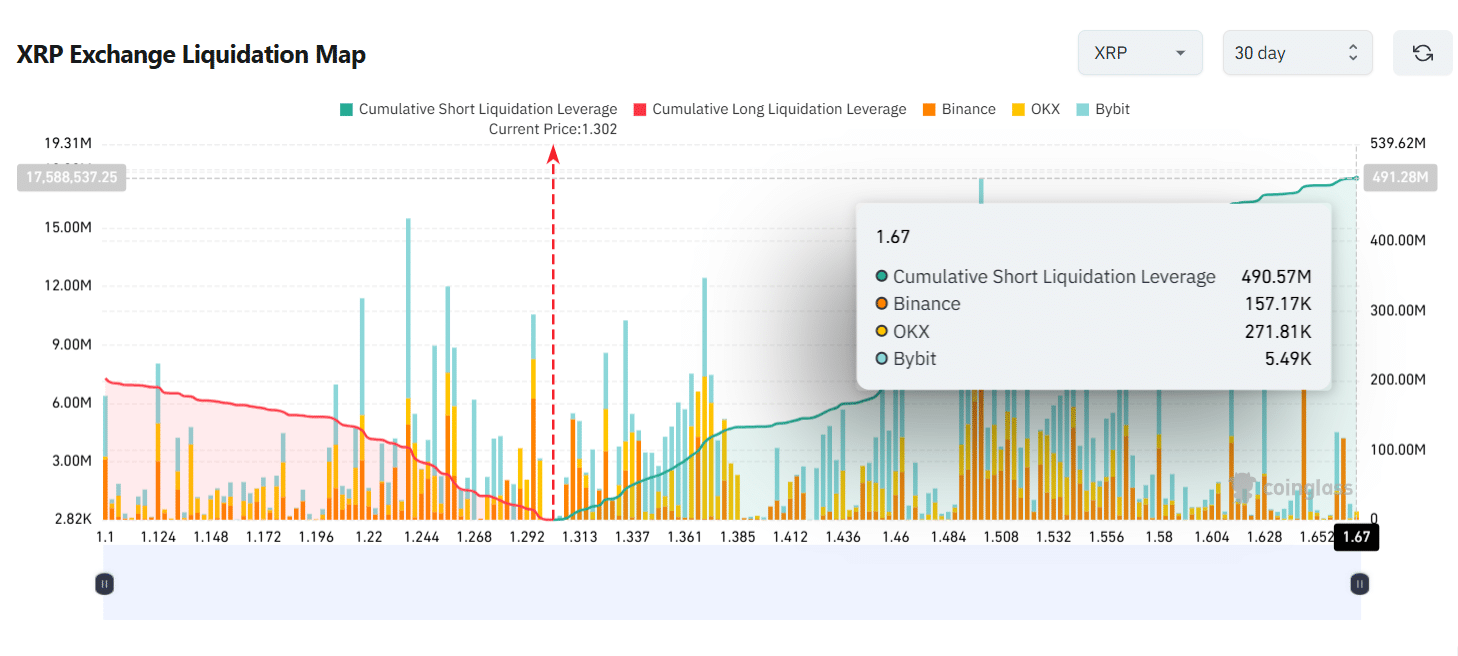
Task: Click the 15.00M left axis label
Action: (x=68, y=227)
